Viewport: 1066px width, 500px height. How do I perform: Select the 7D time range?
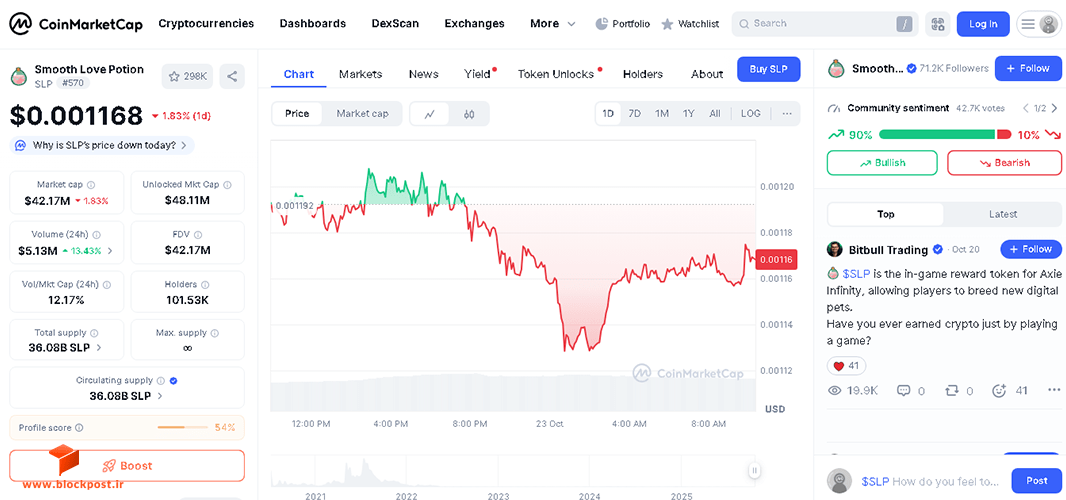click(634, 114)
